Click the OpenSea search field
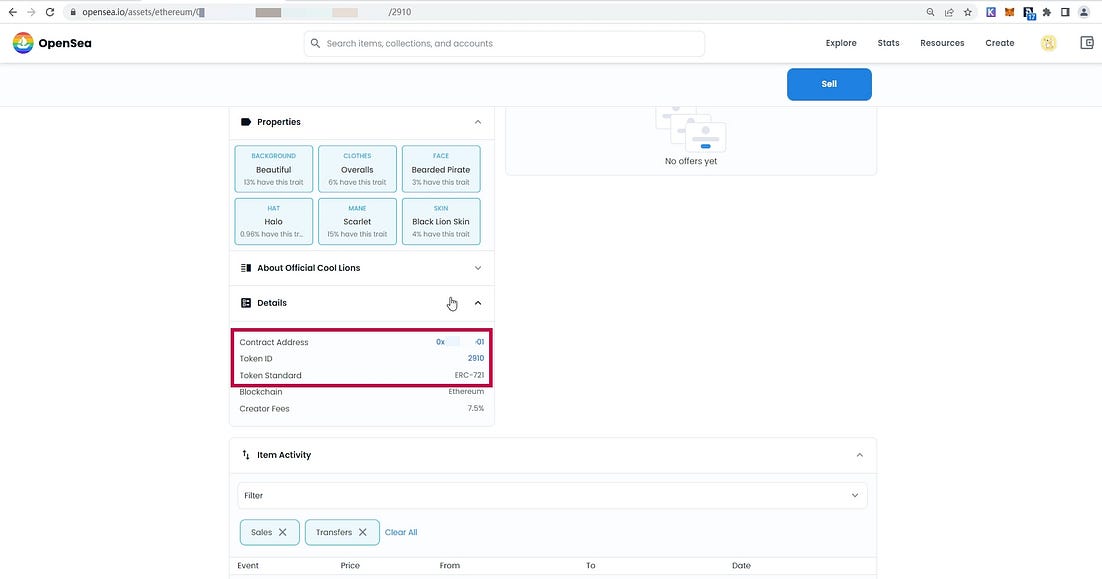The image size is (1102, 579). (504, 44)
